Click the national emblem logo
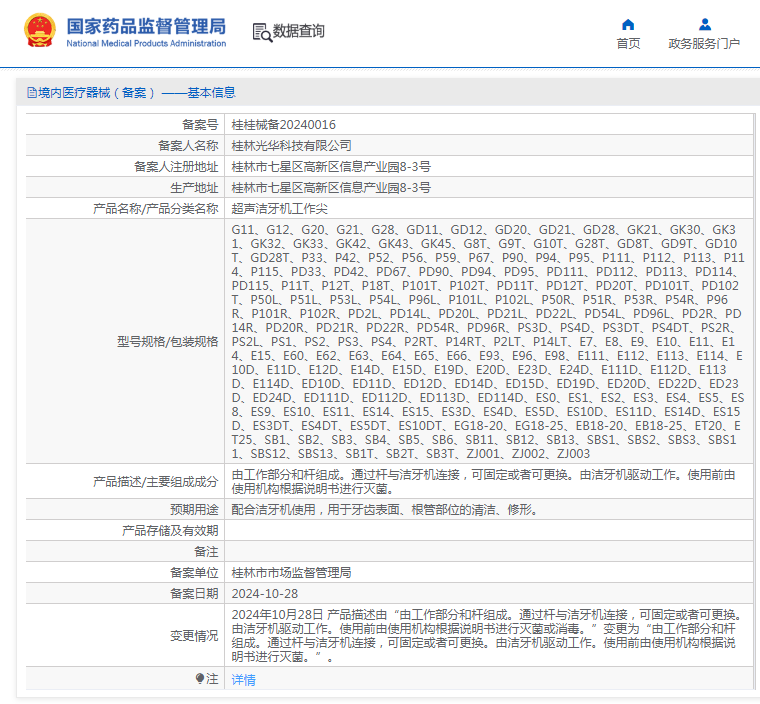This screenshot has width=760, height=704. [x=40, y=30]
